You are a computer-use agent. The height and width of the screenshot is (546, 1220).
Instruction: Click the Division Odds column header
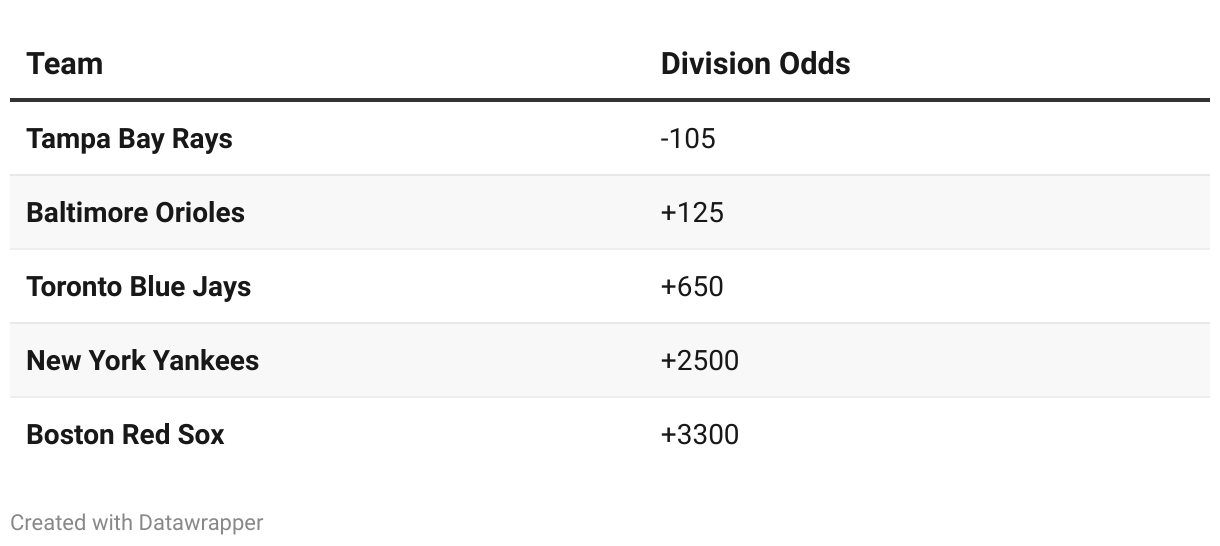pyautogui.click(x=755, y=64)
